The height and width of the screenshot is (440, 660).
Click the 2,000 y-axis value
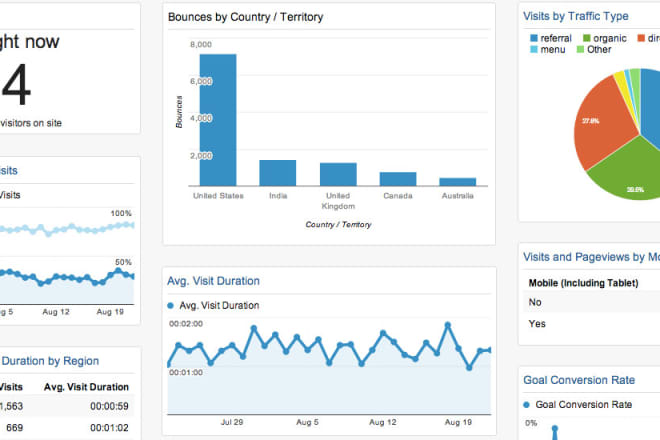coord(201,156)
